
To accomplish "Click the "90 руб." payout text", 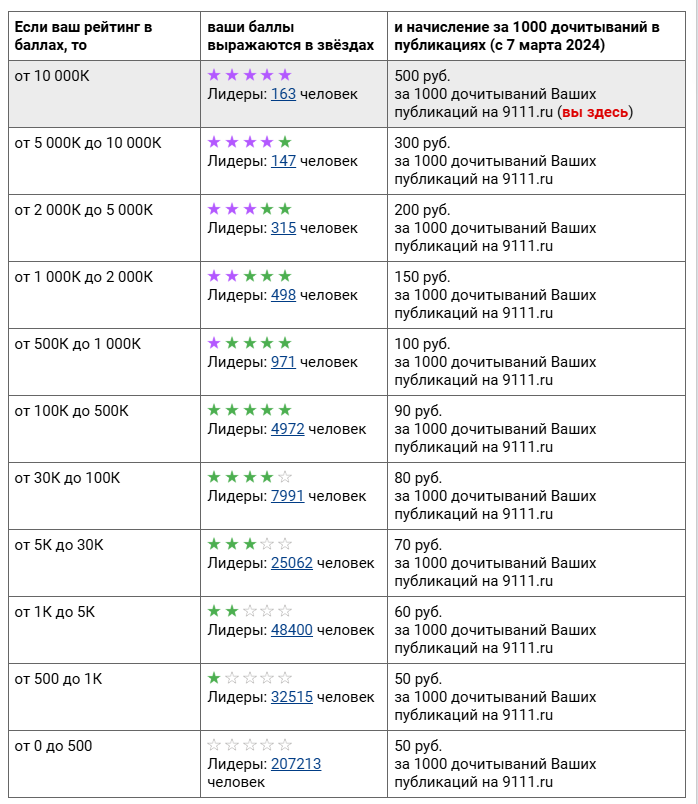I will 417,411.
